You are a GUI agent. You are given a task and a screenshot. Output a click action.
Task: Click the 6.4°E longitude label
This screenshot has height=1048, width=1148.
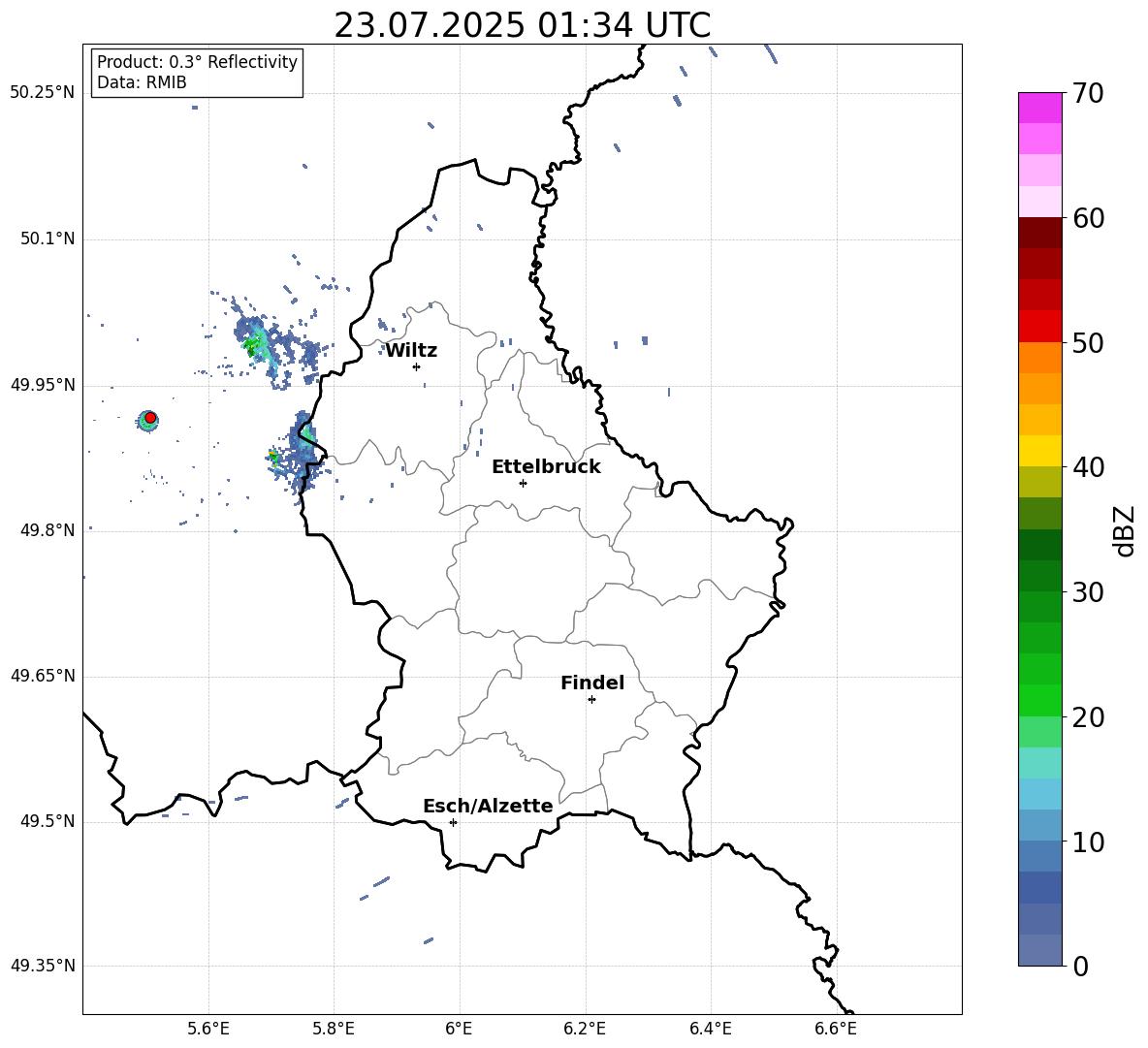click(711, 1029)
